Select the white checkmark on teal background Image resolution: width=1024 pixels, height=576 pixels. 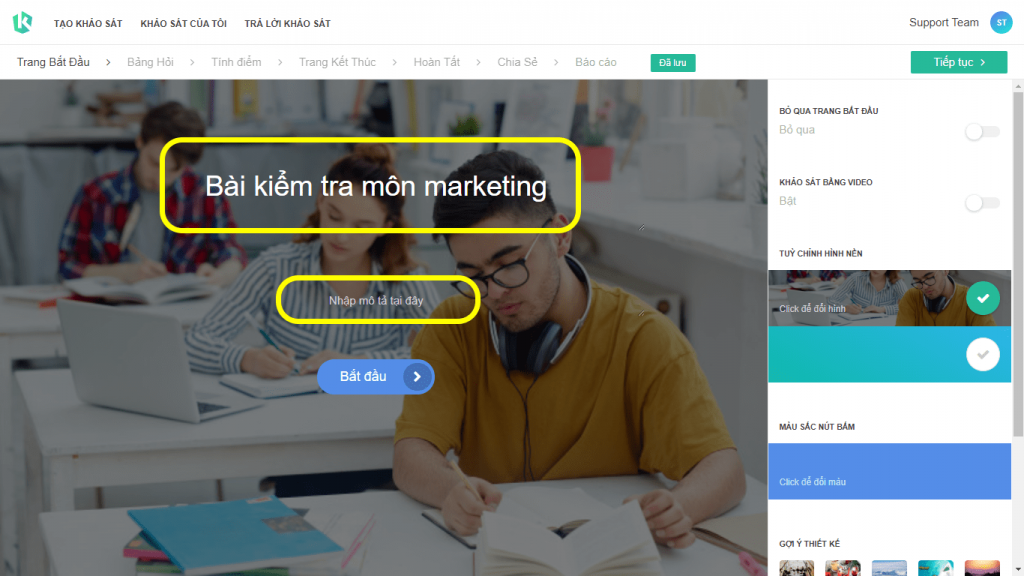coord(982,355)
